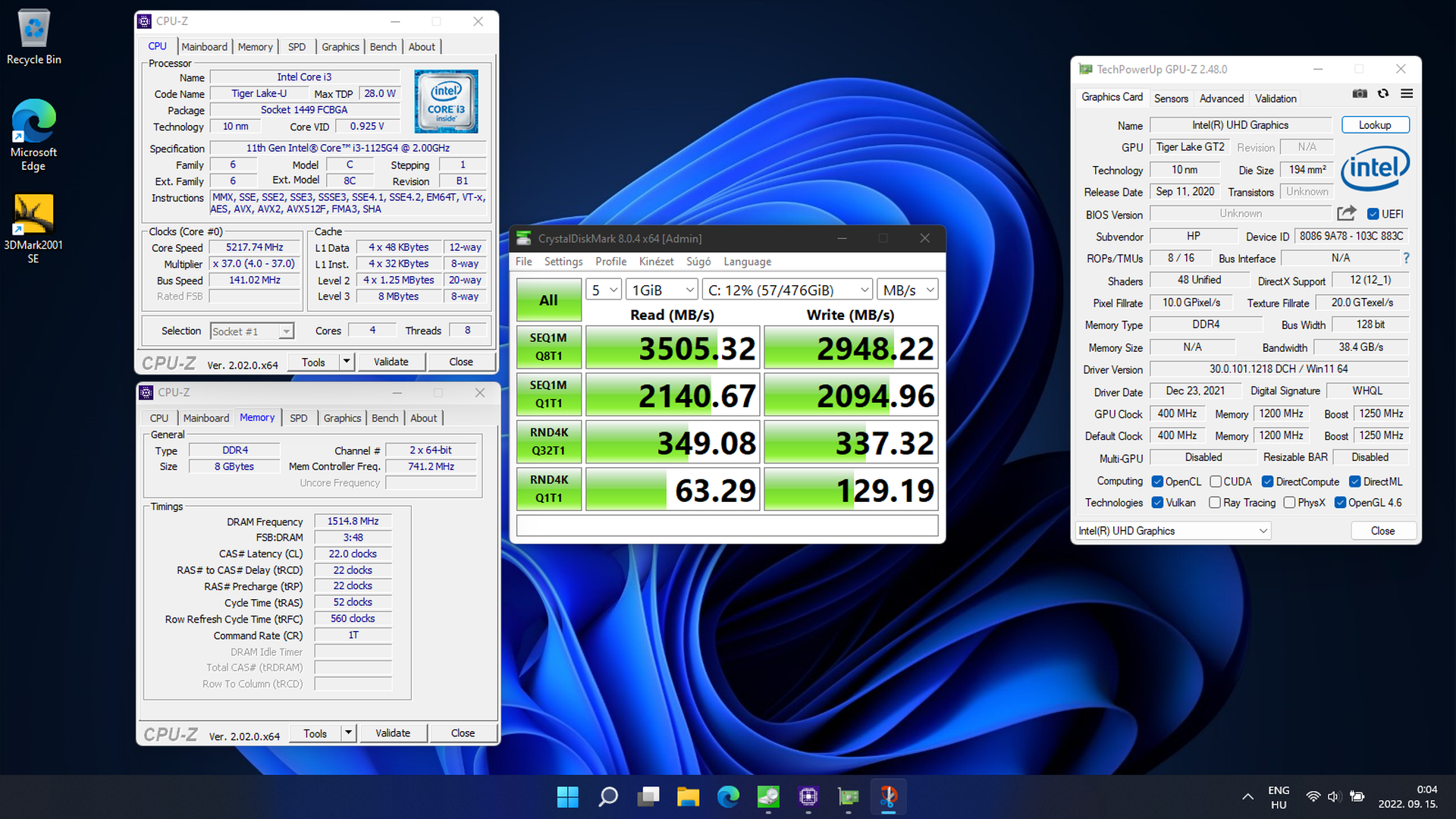
Task: Run the SEQ1M Q8T1 test
Action: 549,347
